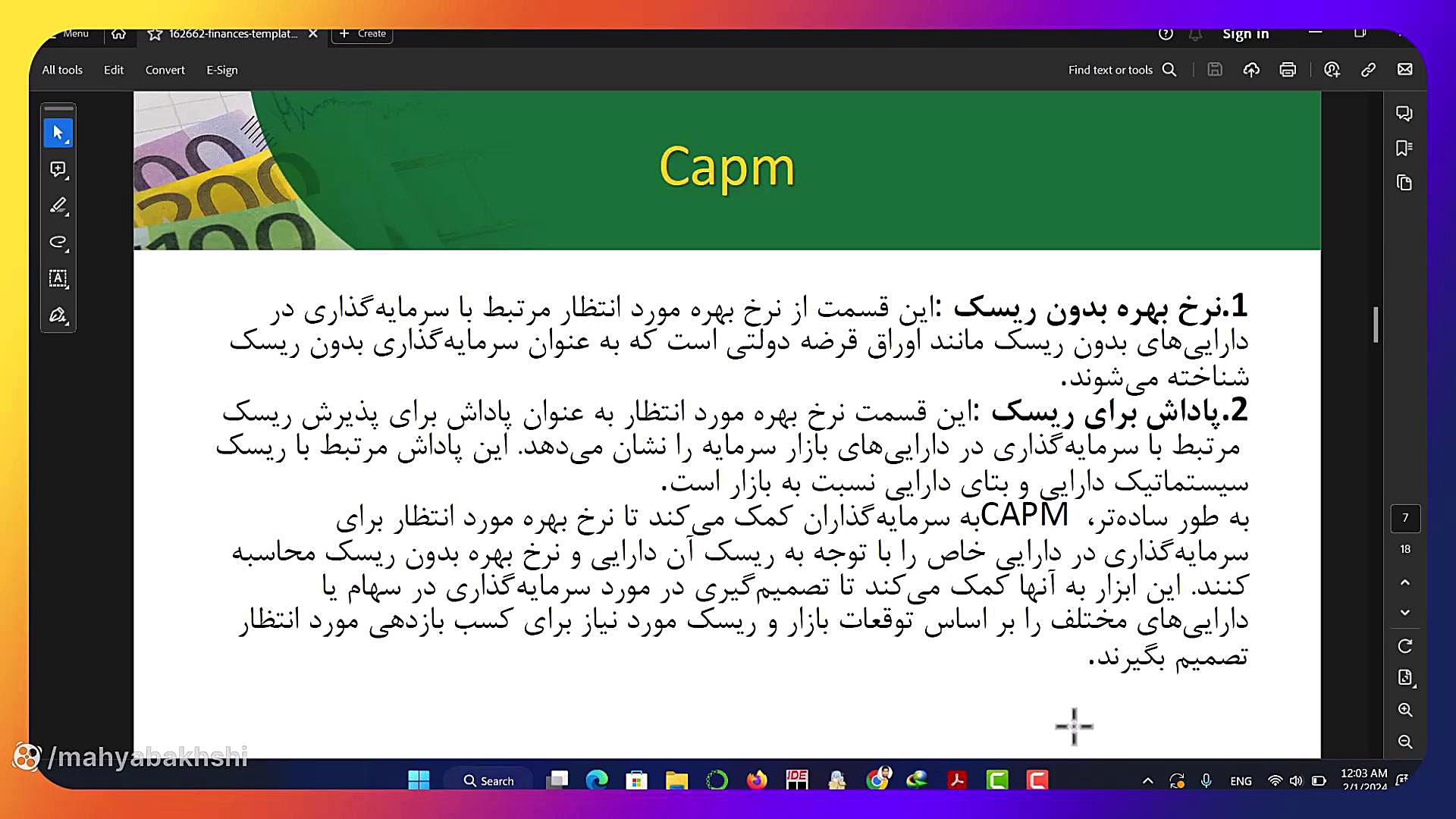The image size is (1456, 819).
Task: Open the Windows Start button
Action: pyautogui.click(x=419, y=780)
